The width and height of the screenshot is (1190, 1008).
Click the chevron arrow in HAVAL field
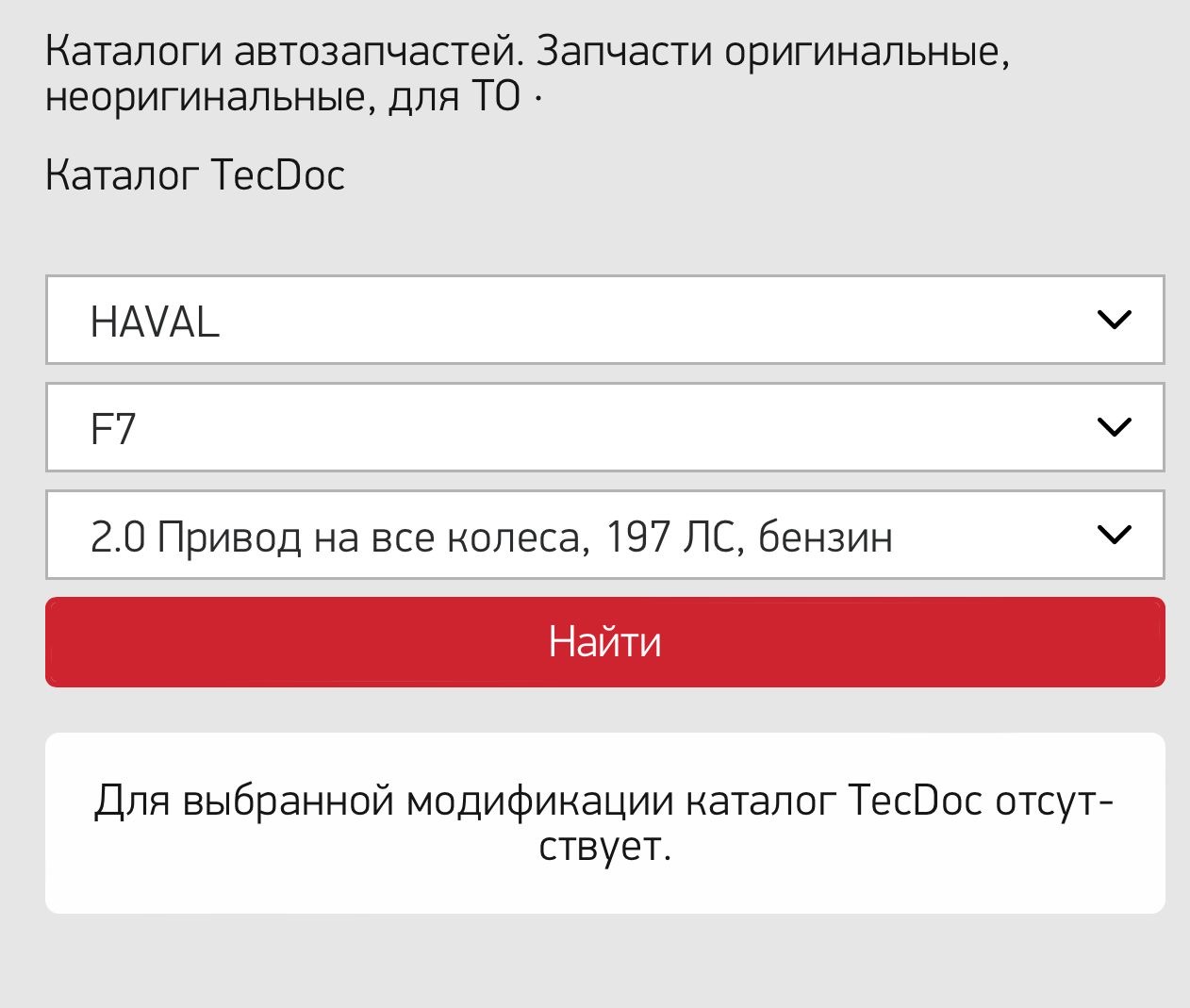click(x=1115, y=320)
